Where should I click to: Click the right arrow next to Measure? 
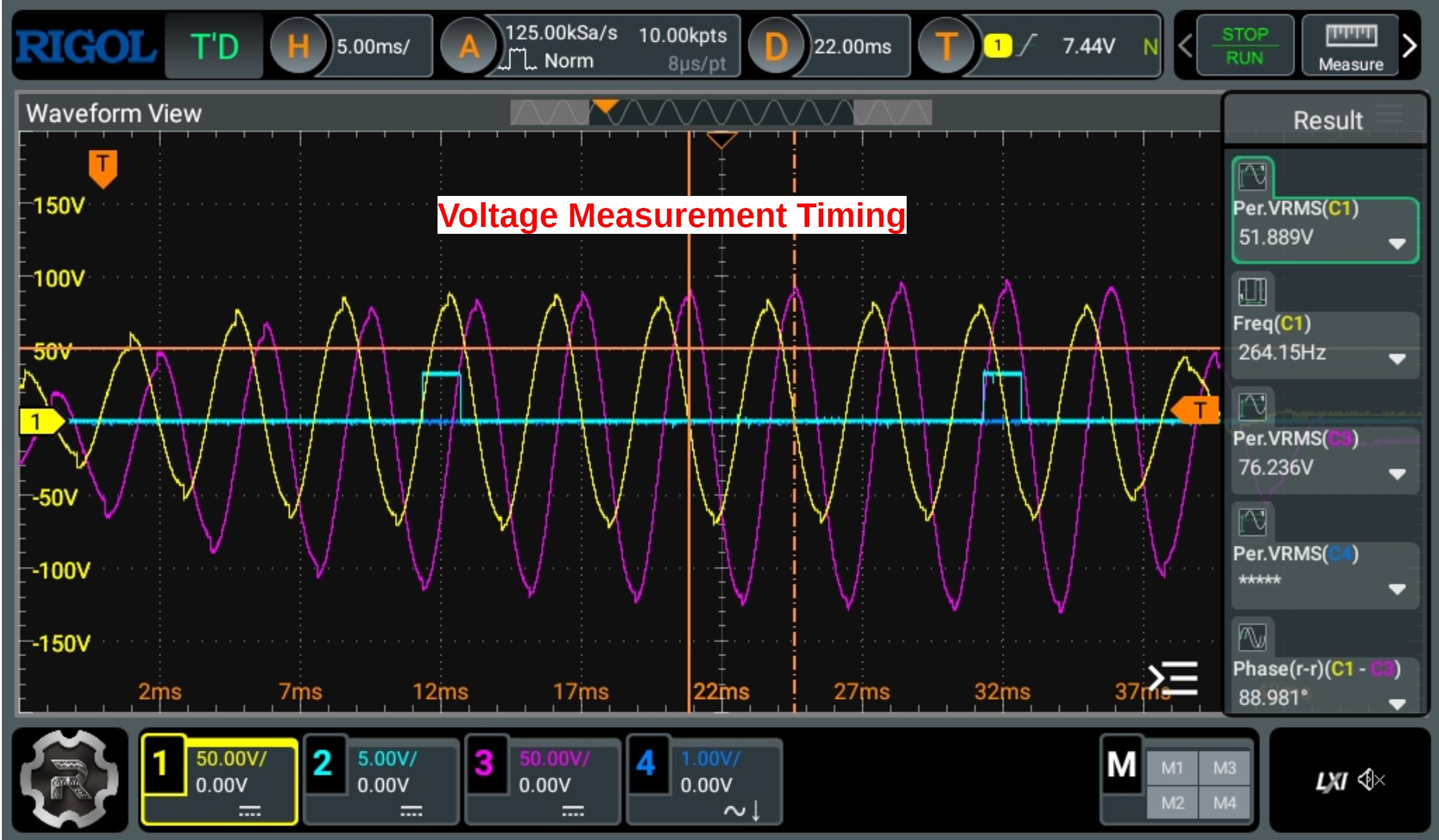[x=1409, y=46]
